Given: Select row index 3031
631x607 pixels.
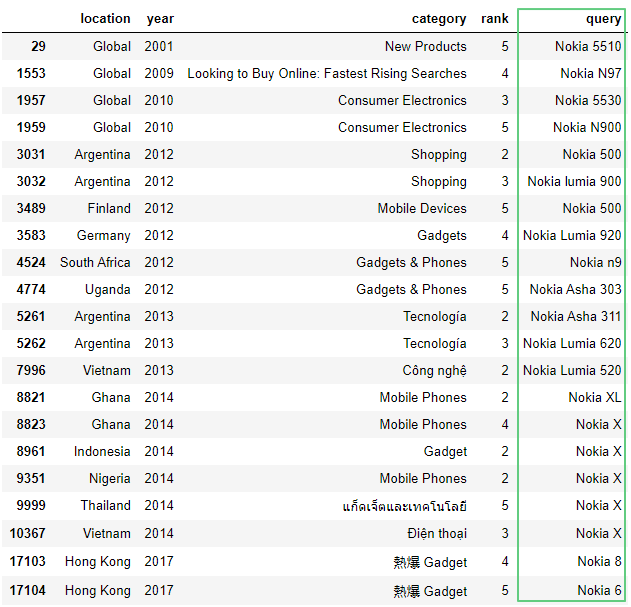Looking at the screenshot, I should 31,154.
